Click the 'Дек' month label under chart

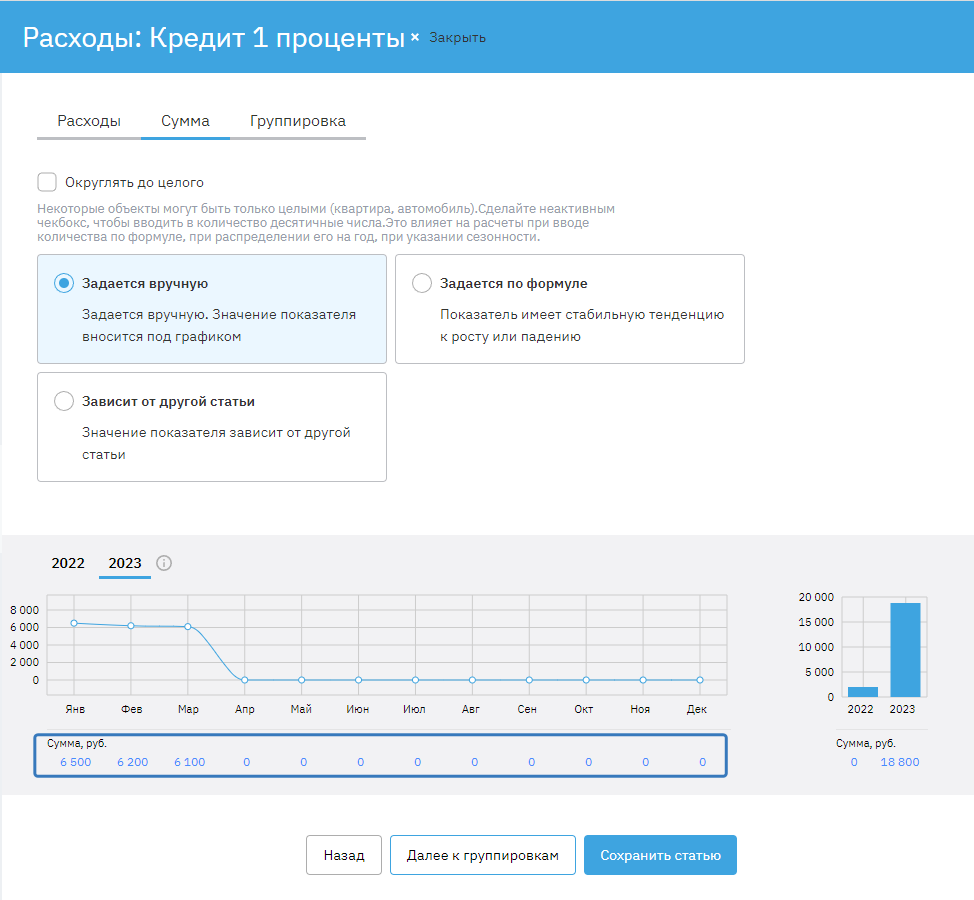(697, 709)
